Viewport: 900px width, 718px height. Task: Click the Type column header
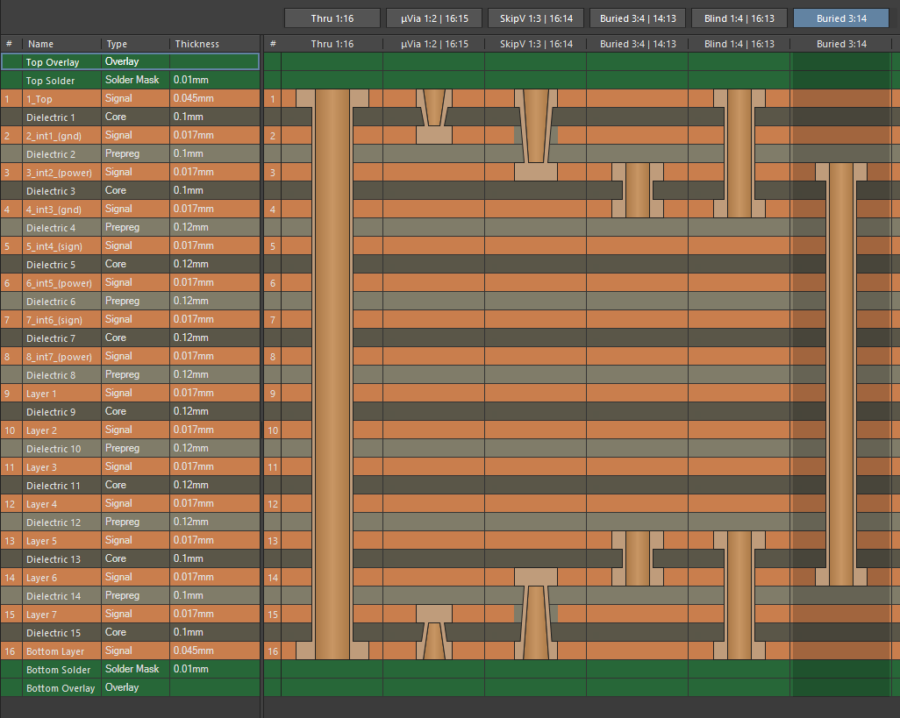pos(117,44)
